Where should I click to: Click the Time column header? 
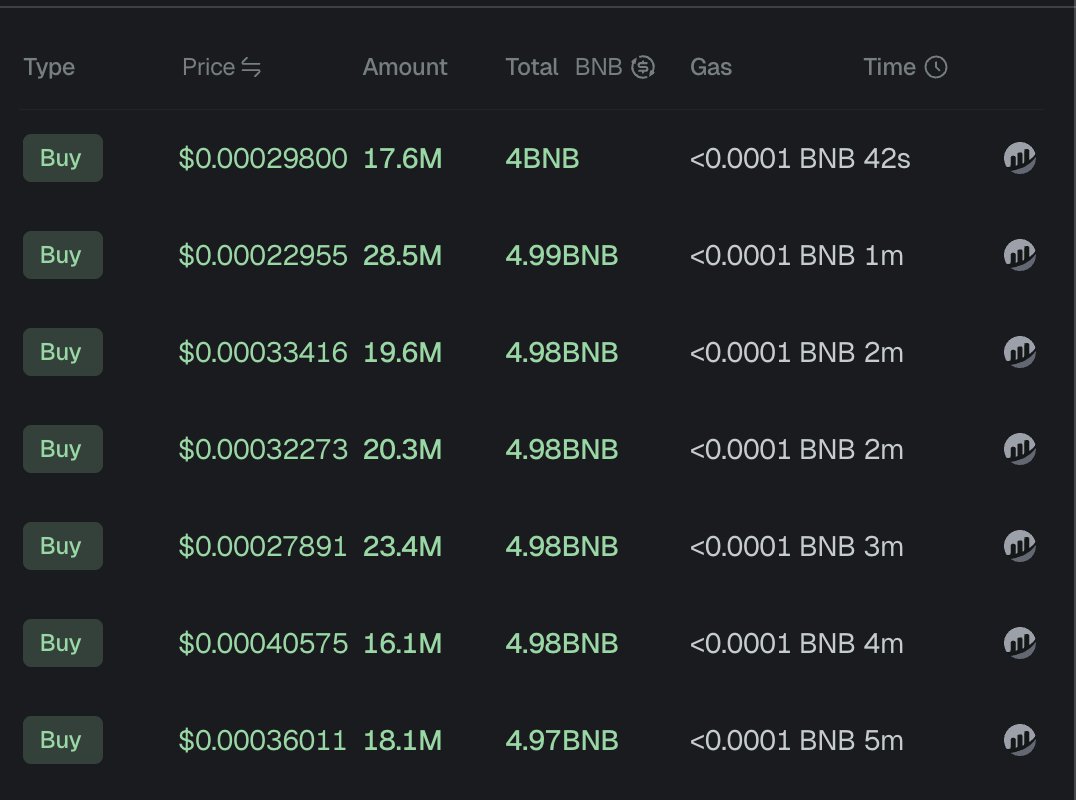(889, 67)
